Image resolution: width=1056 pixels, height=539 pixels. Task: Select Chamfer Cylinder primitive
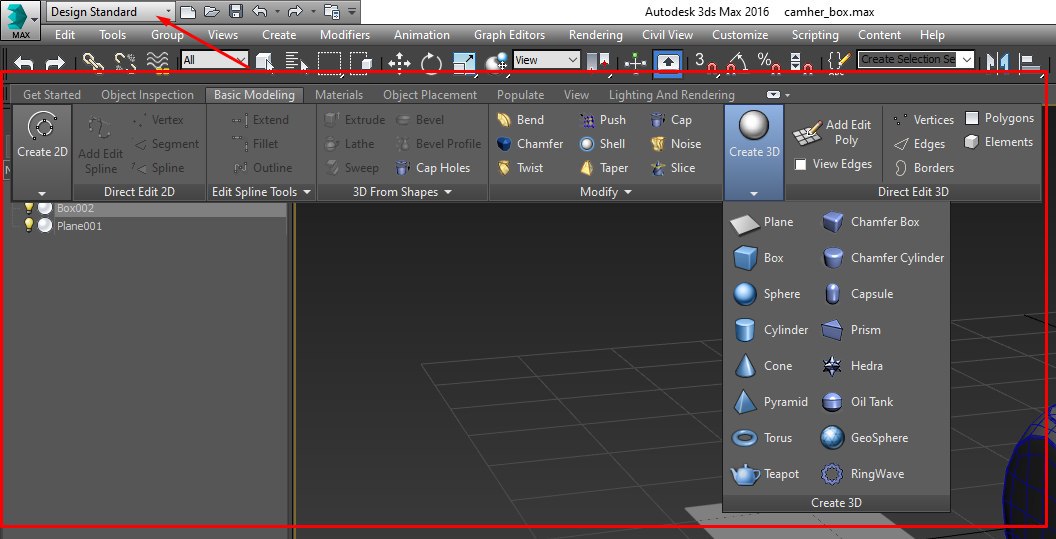click(x=883, y=258)
